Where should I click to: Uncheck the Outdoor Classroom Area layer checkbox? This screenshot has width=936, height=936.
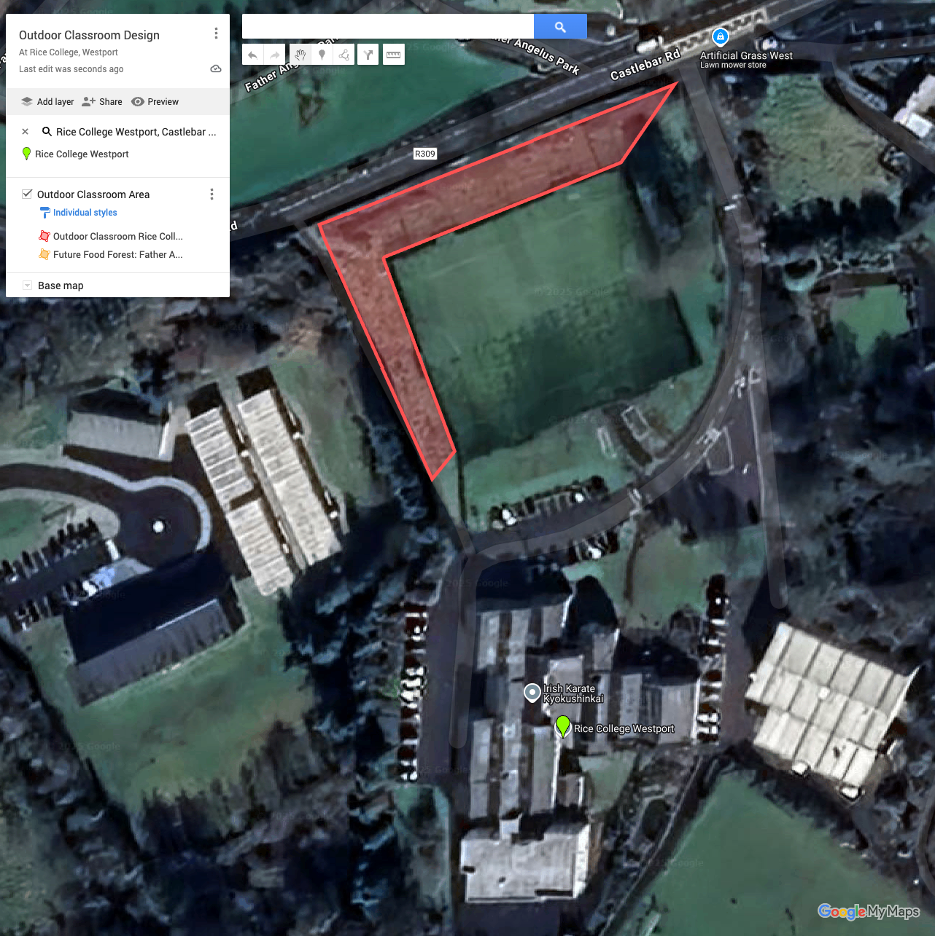pyautogui.click(x=27, y=193)
